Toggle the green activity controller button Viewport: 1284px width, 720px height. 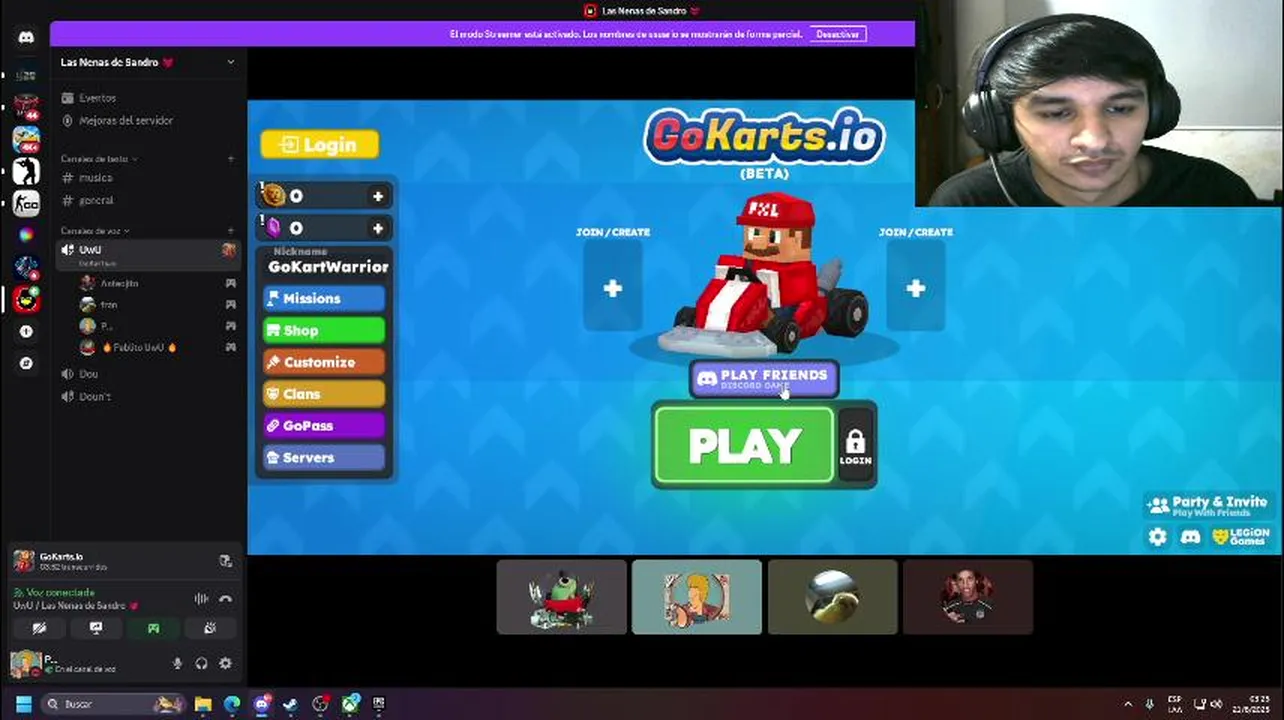[x=153, y=628]
